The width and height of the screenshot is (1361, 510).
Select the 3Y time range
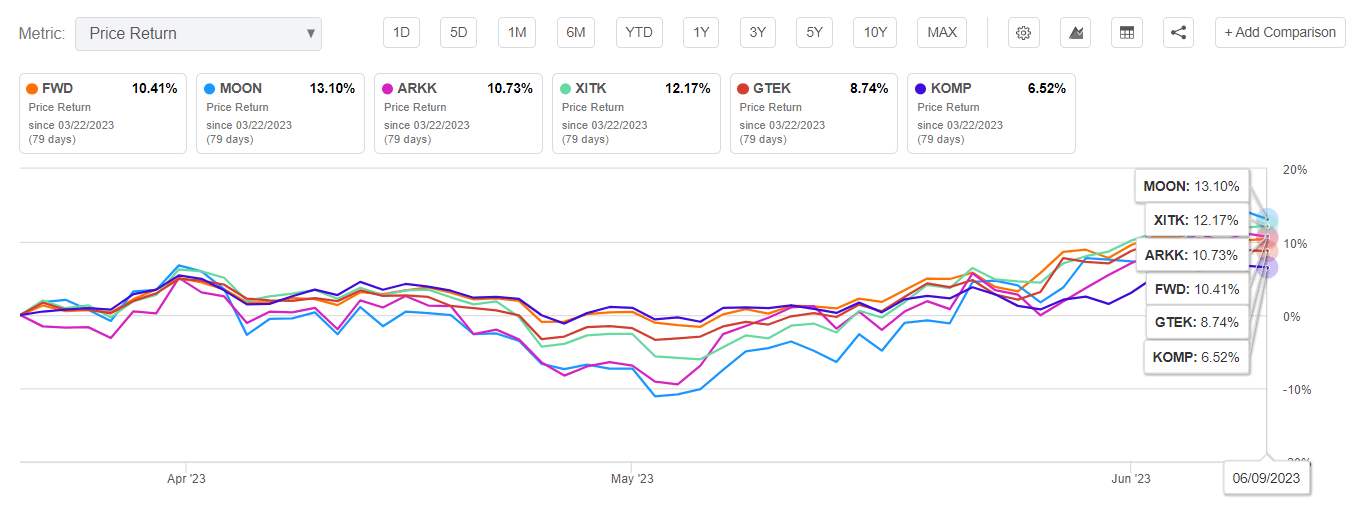pyautogui.click(x=758, y=32)
